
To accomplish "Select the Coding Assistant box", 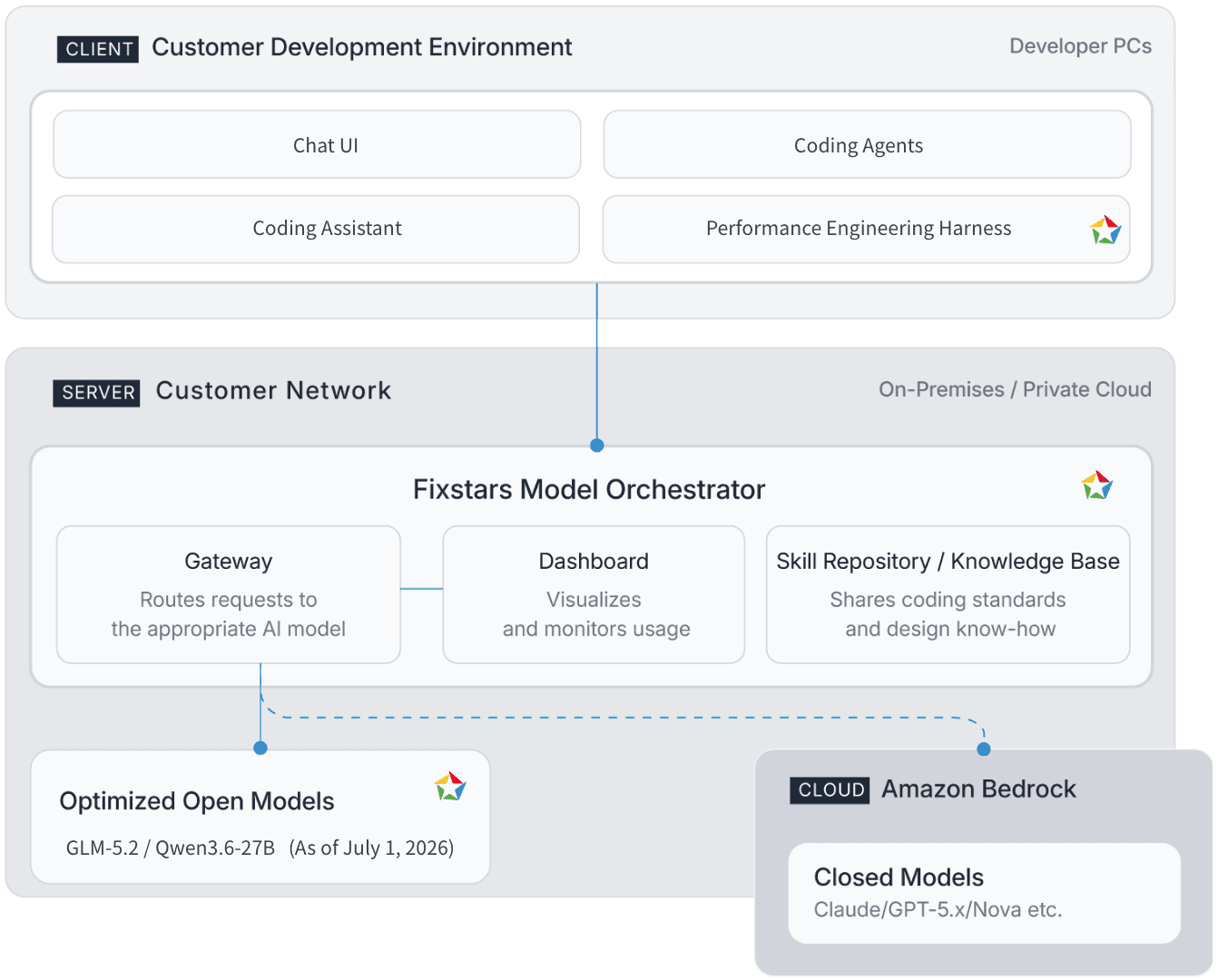I will [316, 229].
